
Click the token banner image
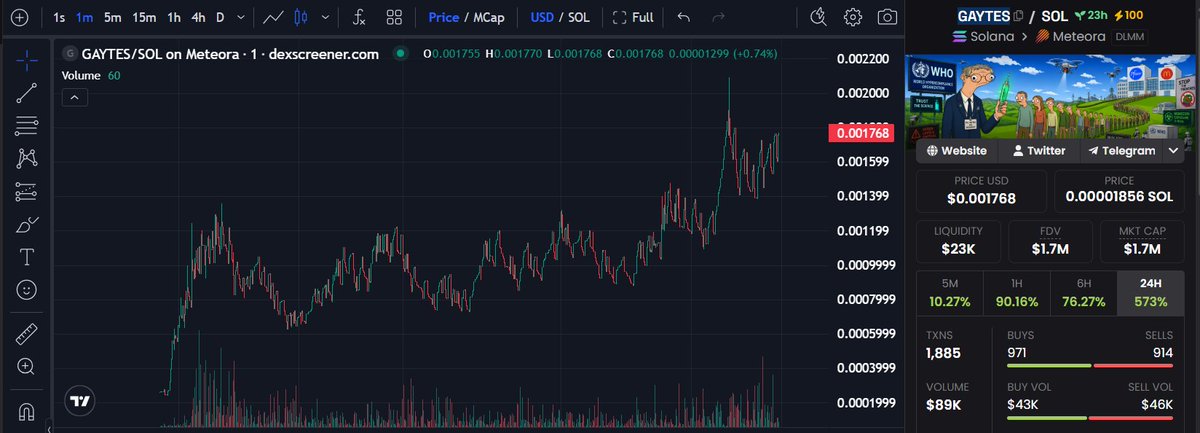(1050, 95)
